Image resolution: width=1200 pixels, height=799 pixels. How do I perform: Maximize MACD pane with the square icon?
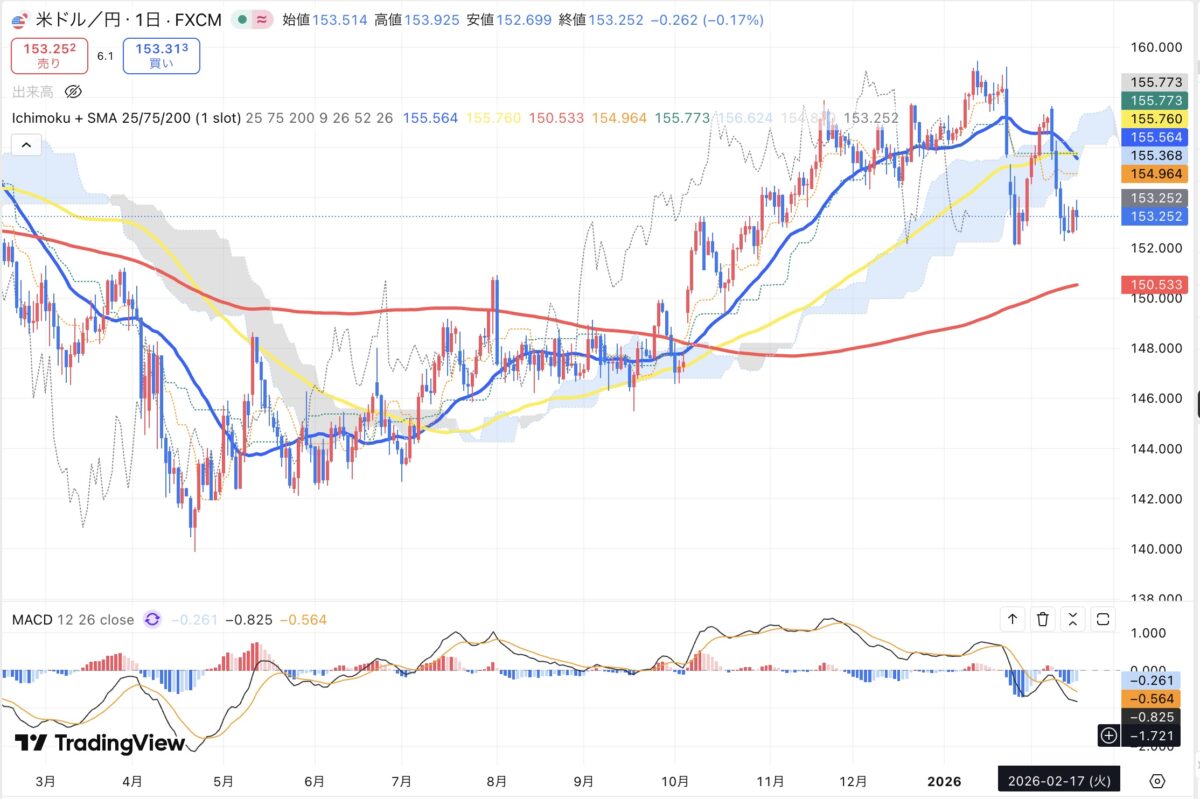(1103, 619)
